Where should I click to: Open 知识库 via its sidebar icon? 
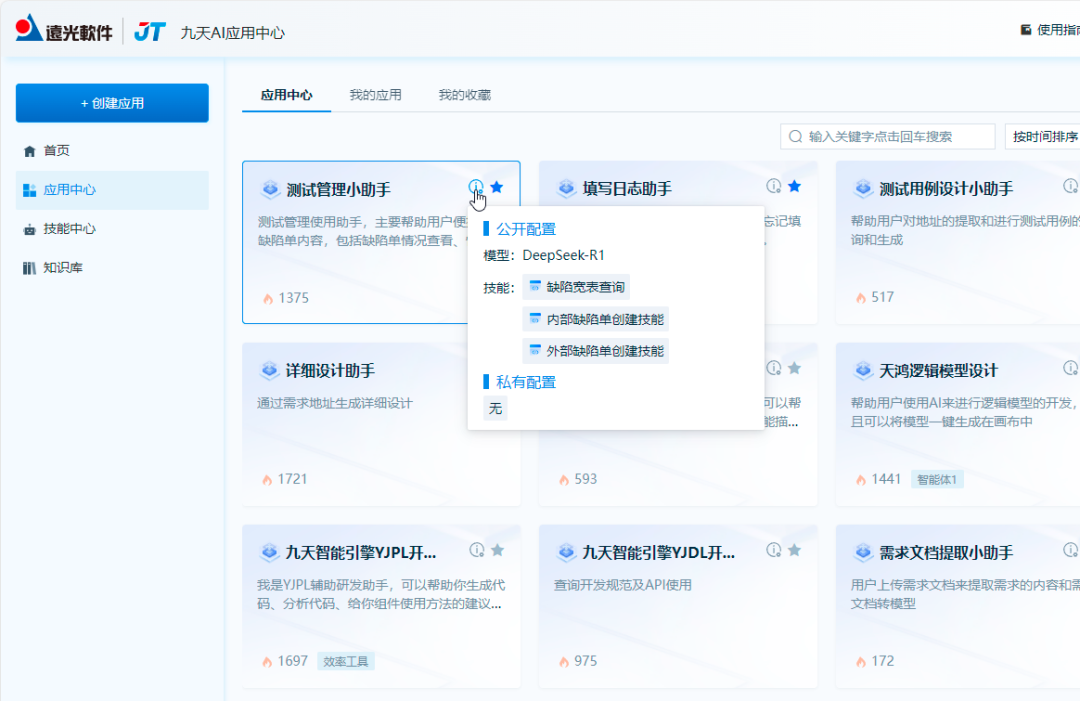[31, 268]
